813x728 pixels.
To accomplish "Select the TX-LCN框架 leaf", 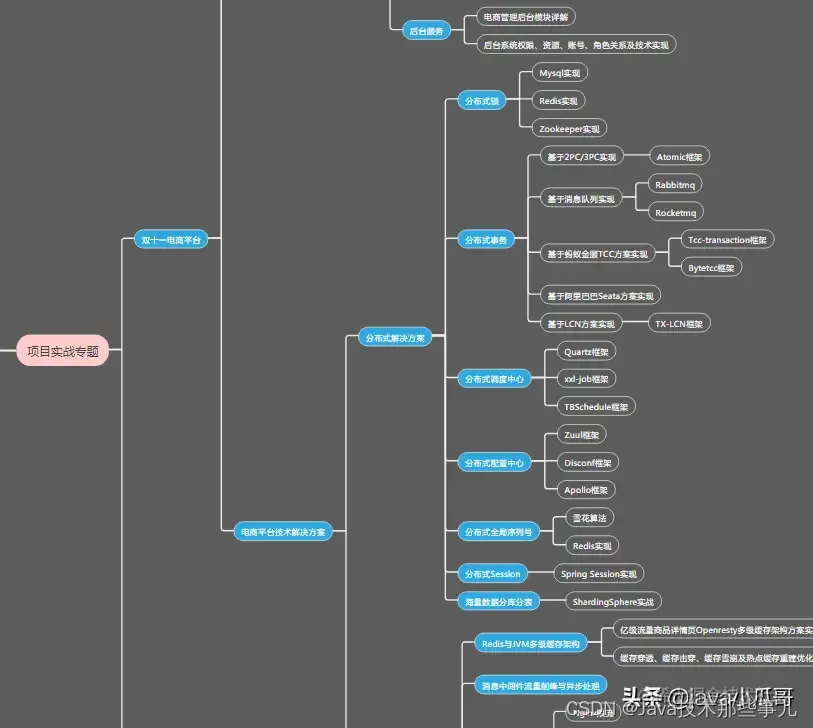I will pos(679,324).
